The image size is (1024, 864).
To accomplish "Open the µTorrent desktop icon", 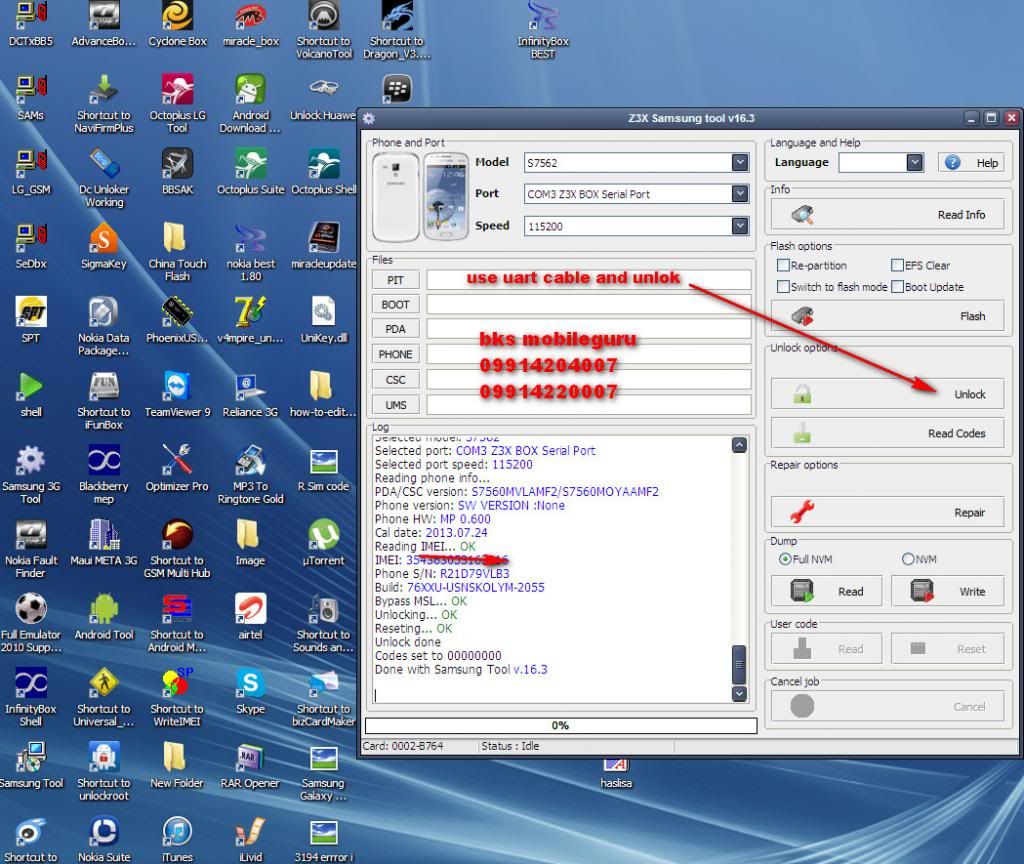I will pos(323,542).
